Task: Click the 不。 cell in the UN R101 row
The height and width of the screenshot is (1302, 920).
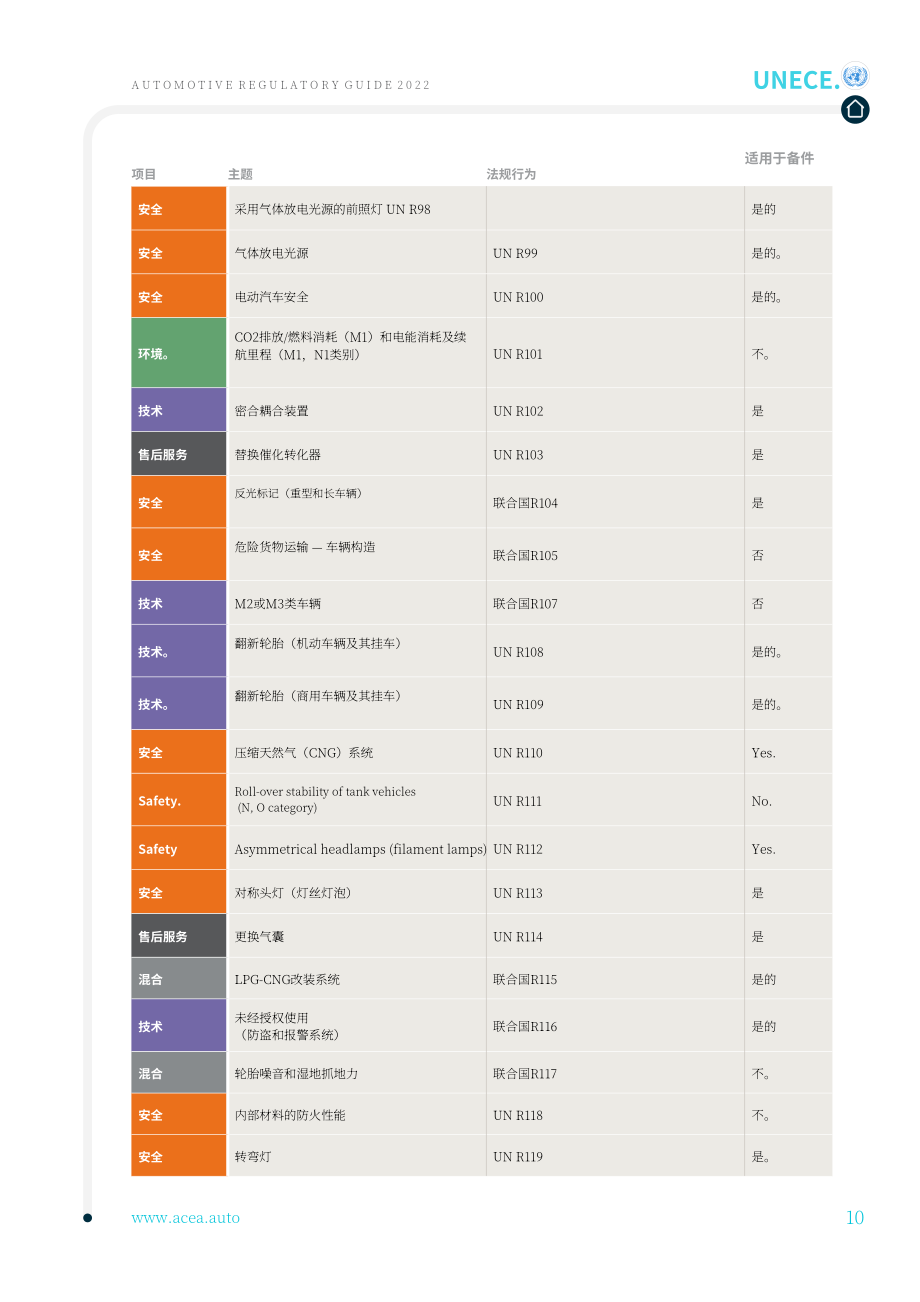Action: point(788,353)
